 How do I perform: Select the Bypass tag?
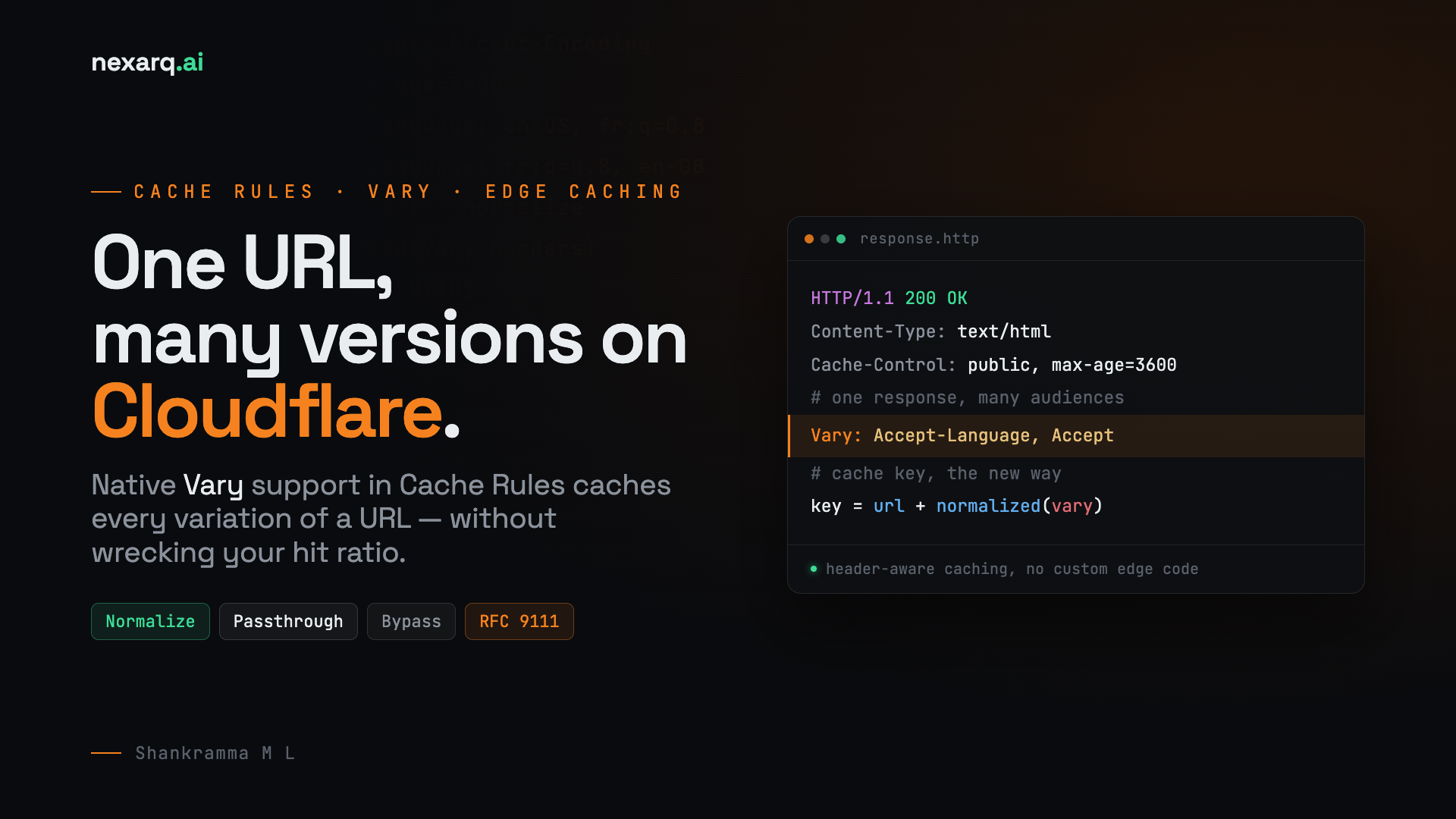pos(411,621)
